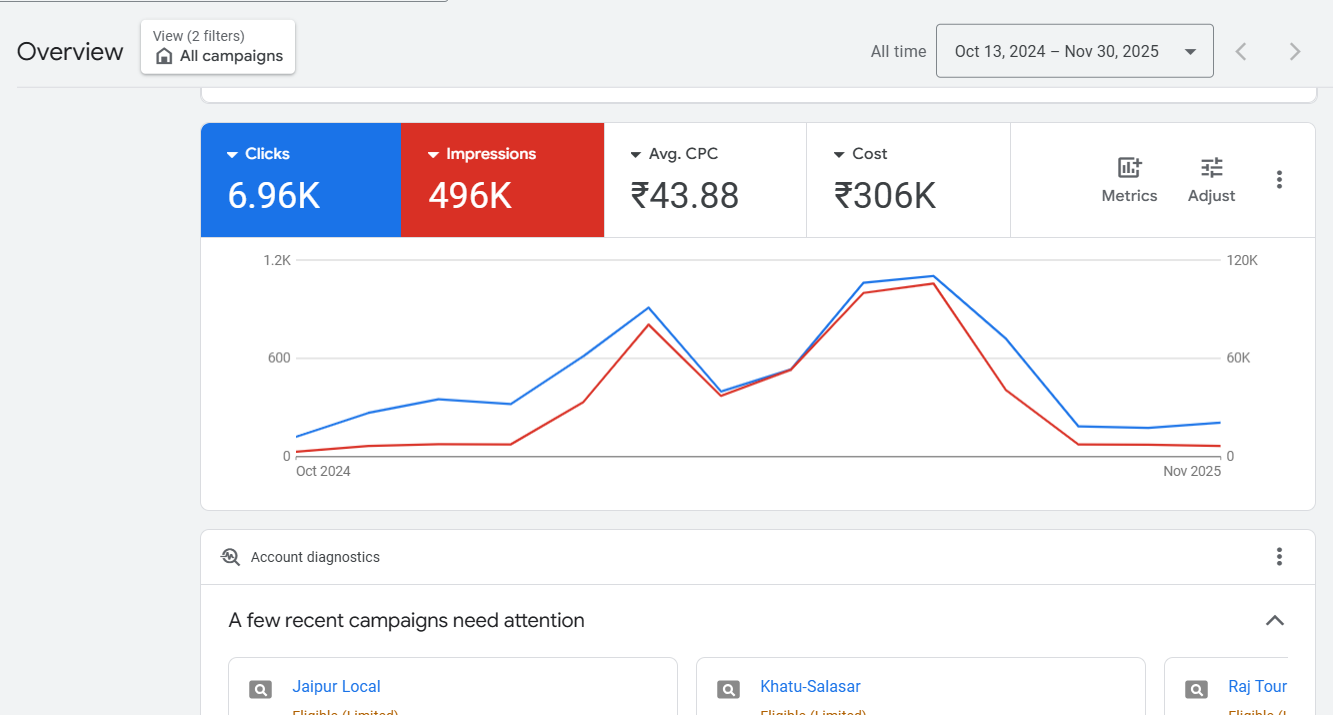The image size is (1333, 715).
Task: Go to the previous date range
Action: 1241,52
